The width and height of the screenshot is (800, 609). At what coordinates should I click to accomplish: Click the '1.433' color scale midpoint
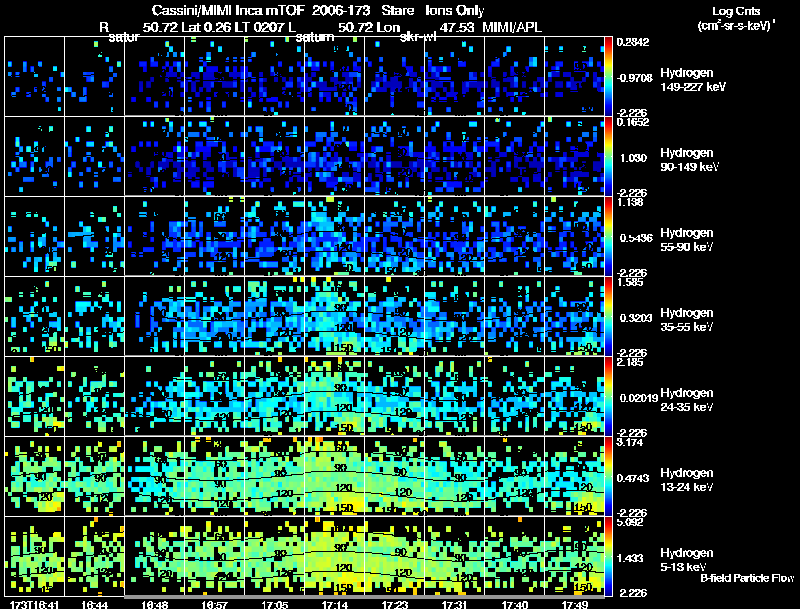[630, 559]
